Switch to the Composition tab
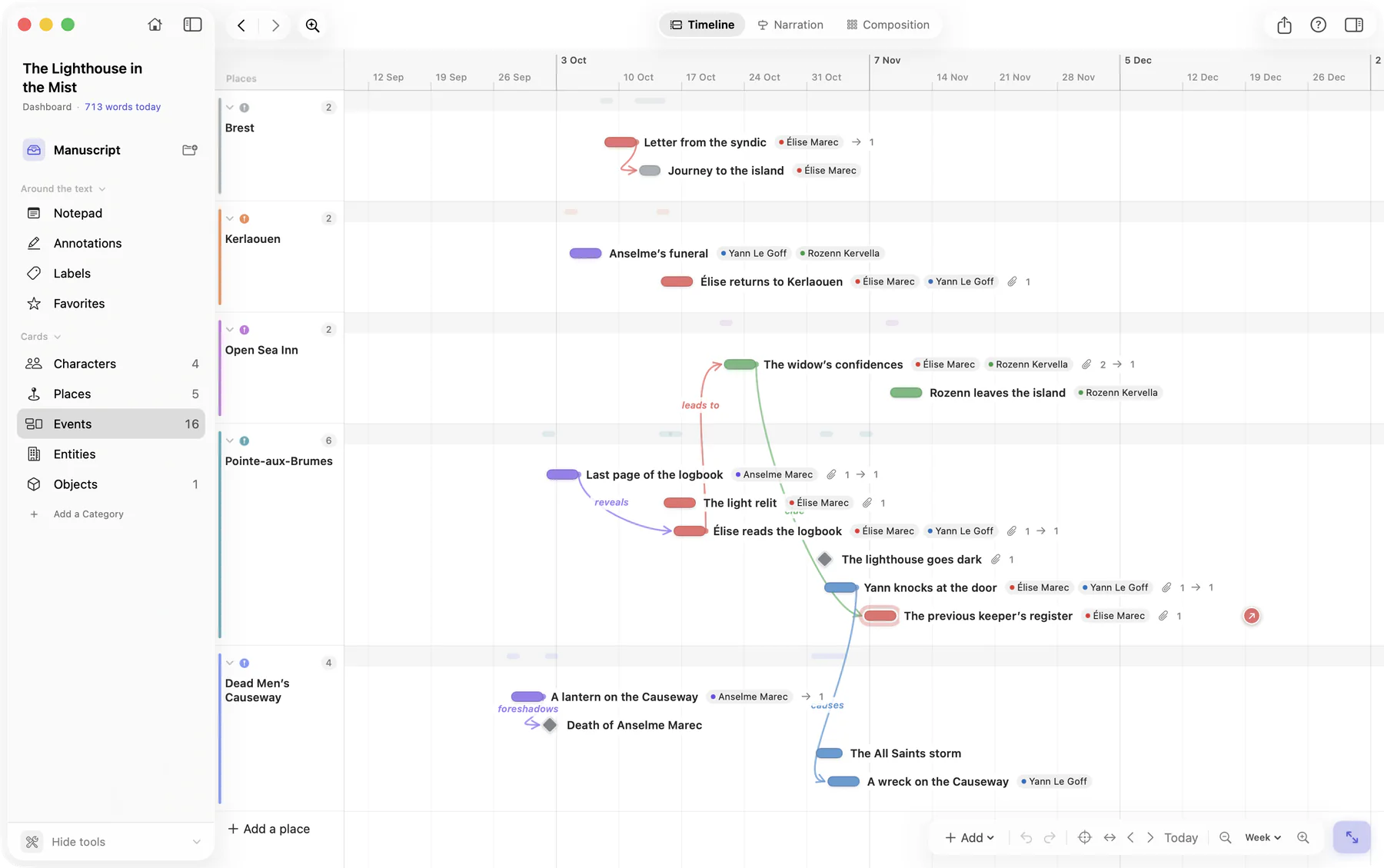The image size is (1384, 868). [888, 25]
